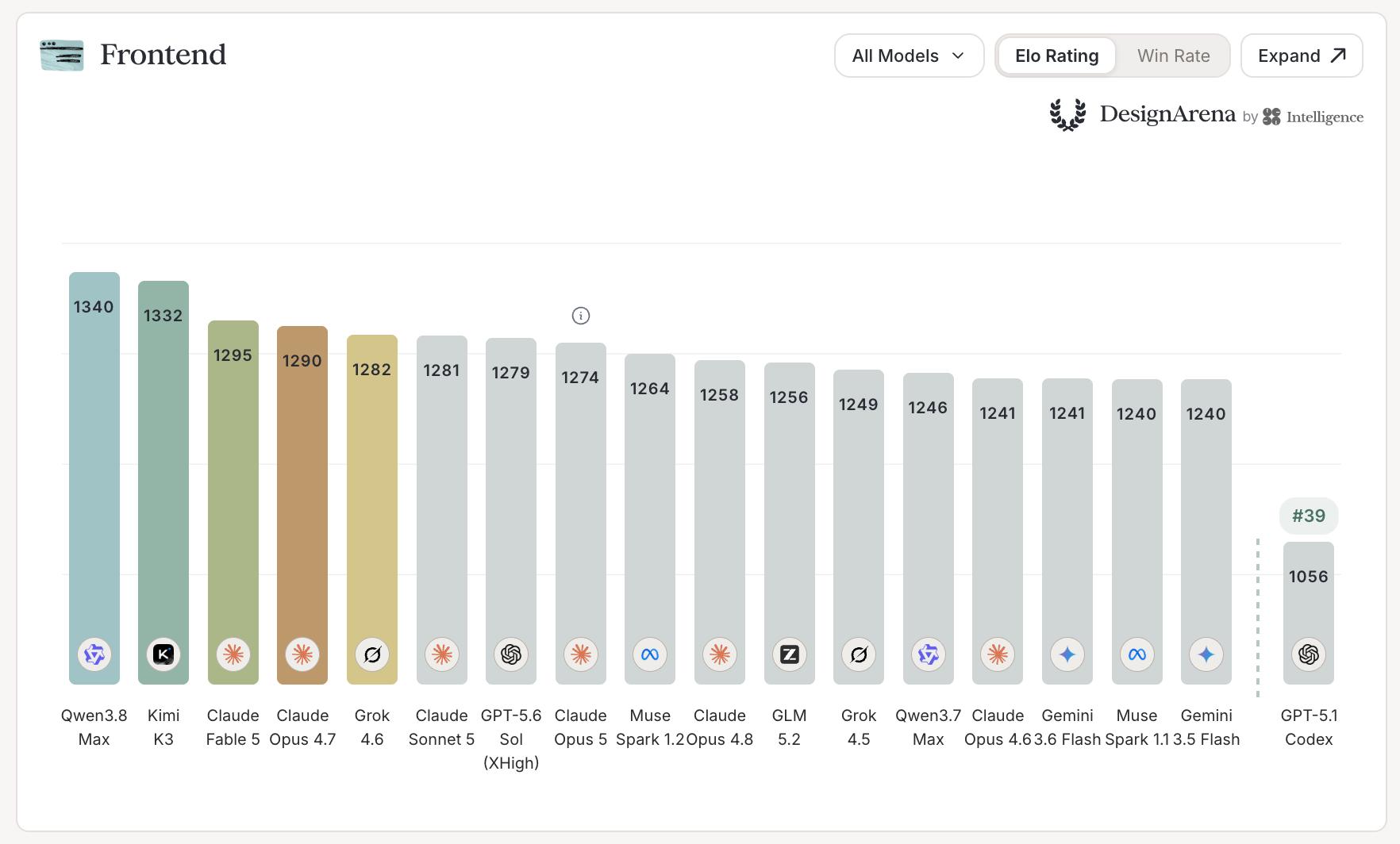Click the Claude Opus 5 logo icon
1400x844 pixels.
pyautogui.click(x=581, y=654)
